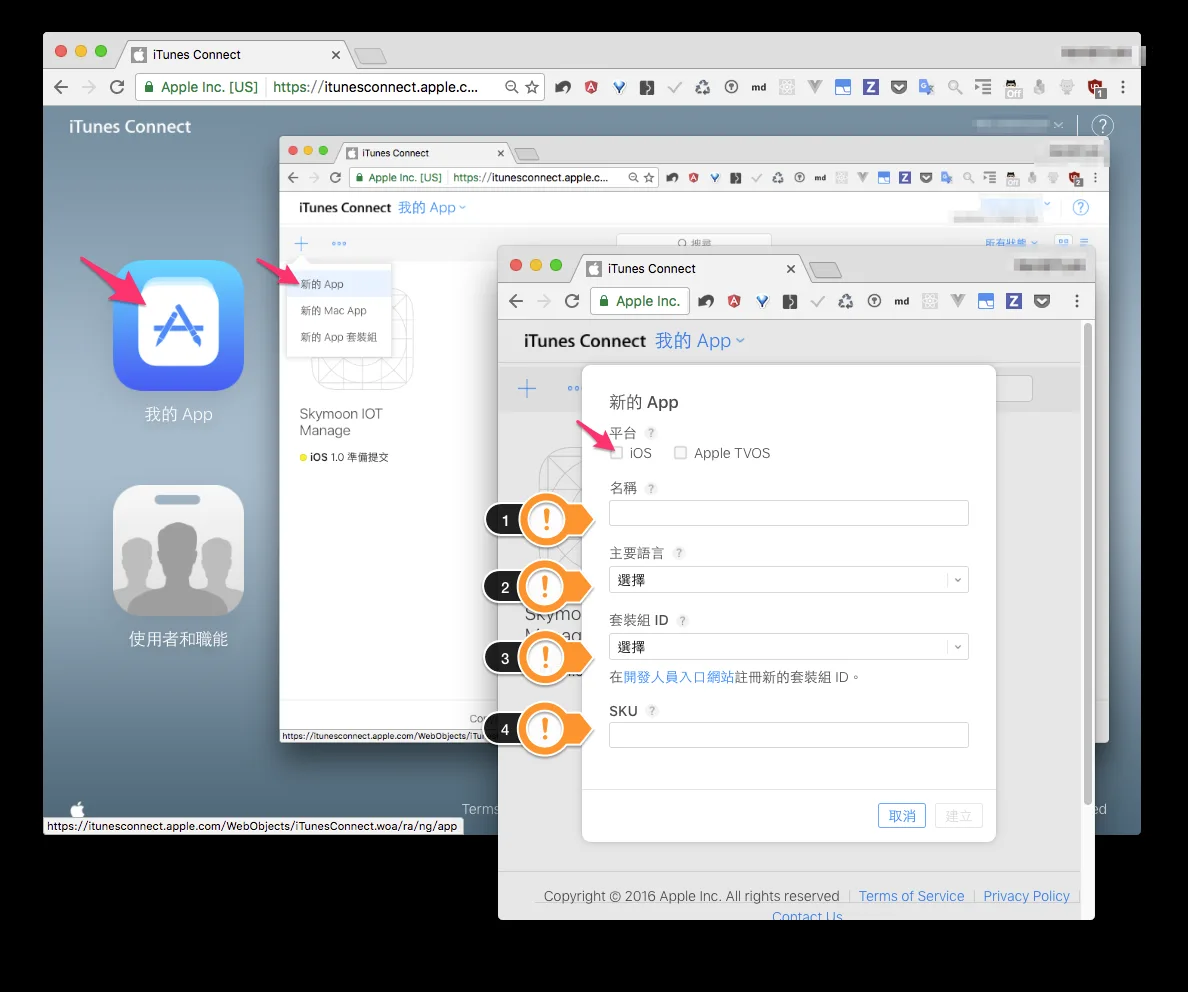
Task: Click the AngularJS extension icon in the back window
Action: pyautogui.click(x=591, y=87)
